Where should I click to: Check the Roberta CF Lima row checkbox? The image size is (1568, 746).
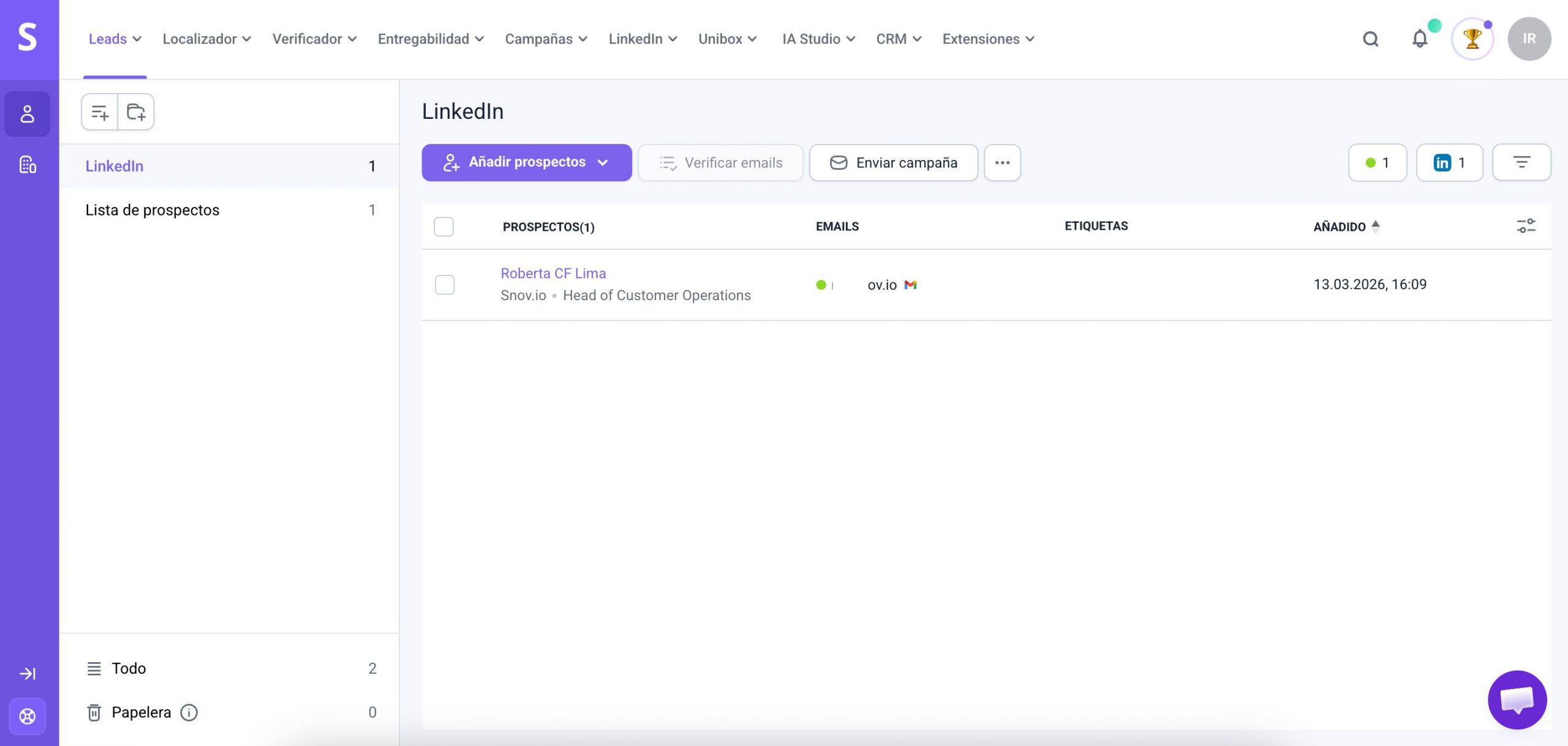click(445, 285)
